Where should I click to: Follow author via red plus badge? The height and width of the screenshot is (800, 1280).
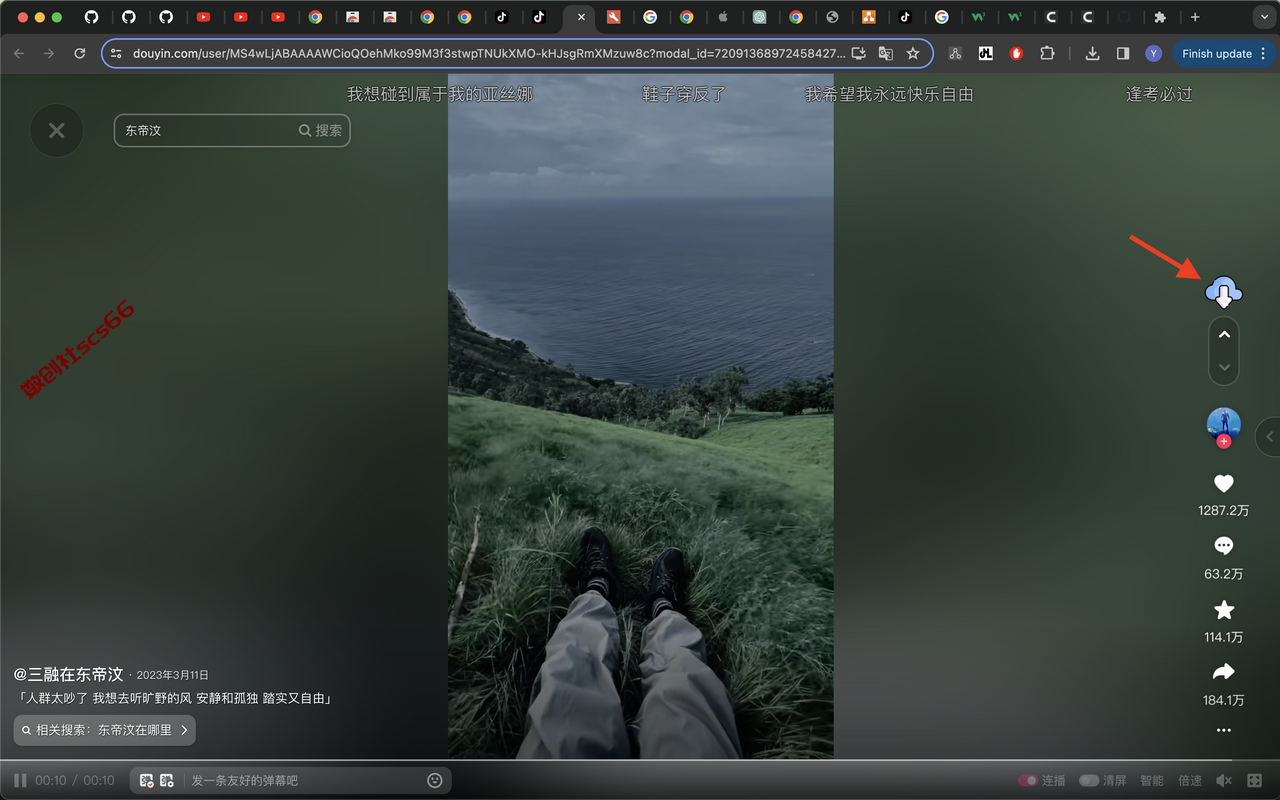(x=1224, y=441)
